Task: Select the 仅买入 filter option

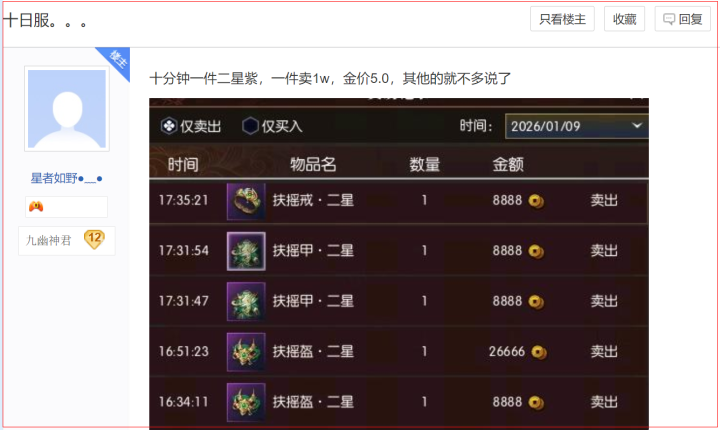Action: coord(272,126)
